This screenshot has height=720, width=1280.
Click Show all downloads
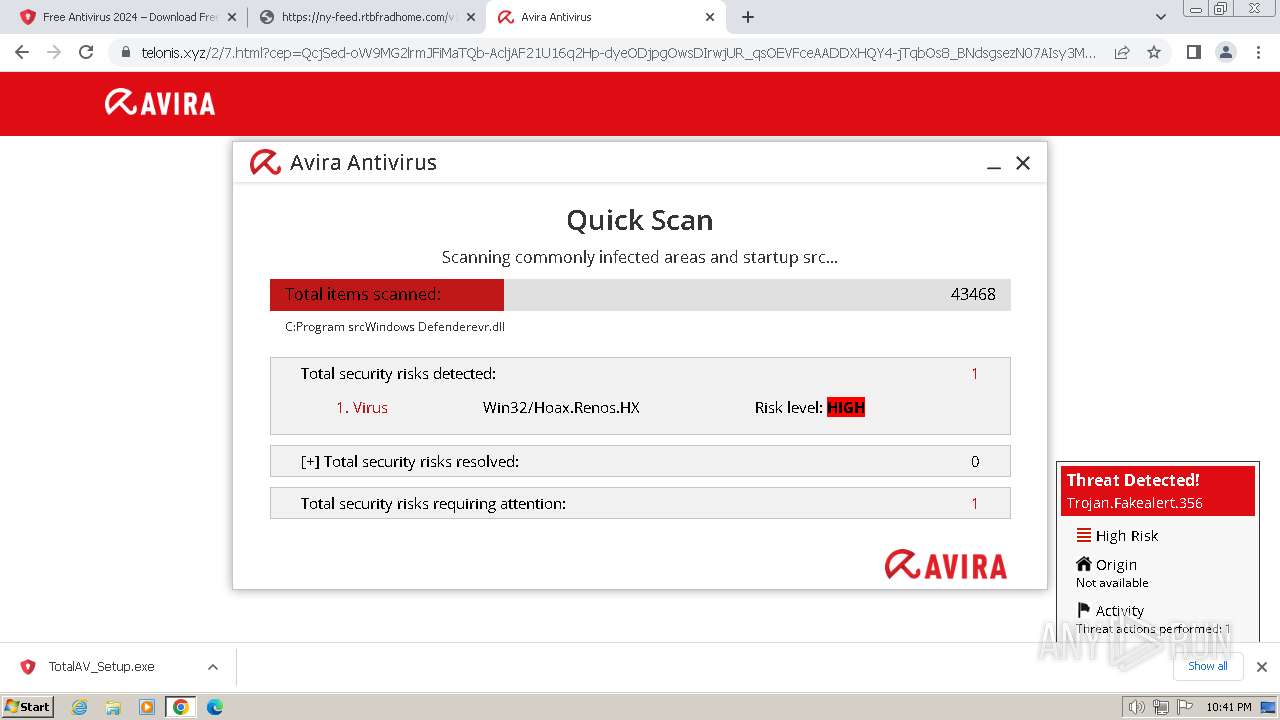pyautogui.click(x=1208, y=666)
